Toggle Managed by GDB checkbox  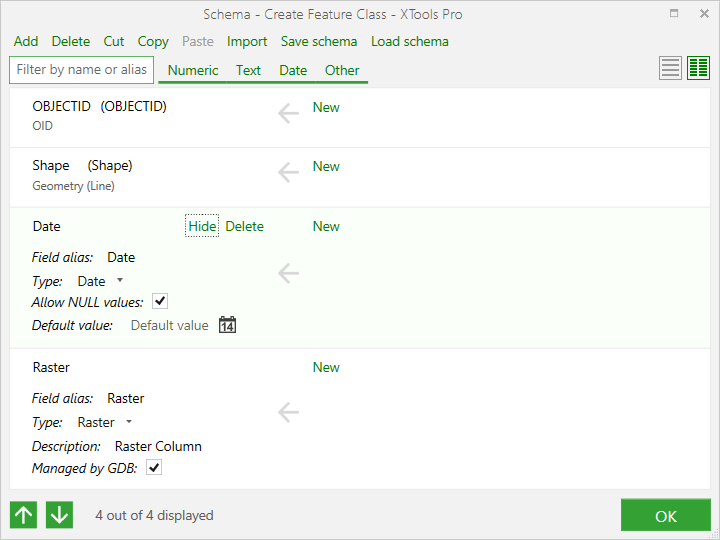[154, 467]
